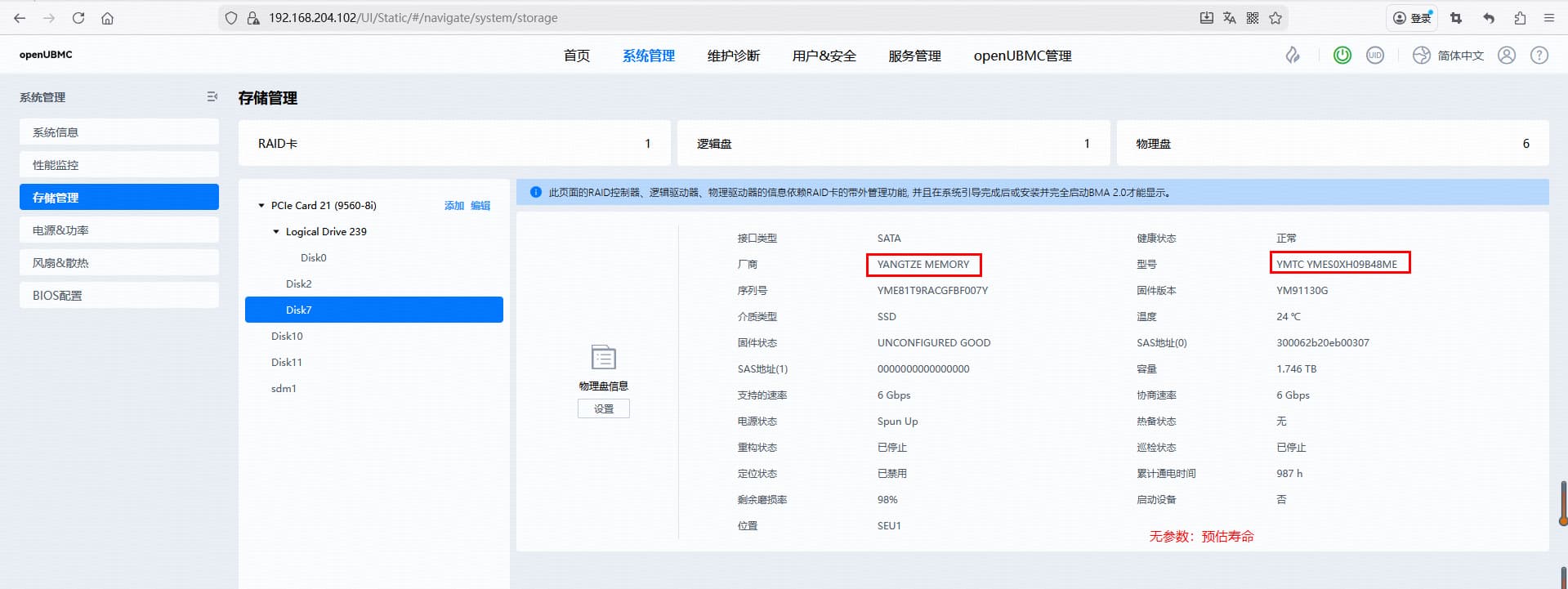Bookmark this page with star icon
Viewport: 1568px width, 589px height.
[1275, 18]
